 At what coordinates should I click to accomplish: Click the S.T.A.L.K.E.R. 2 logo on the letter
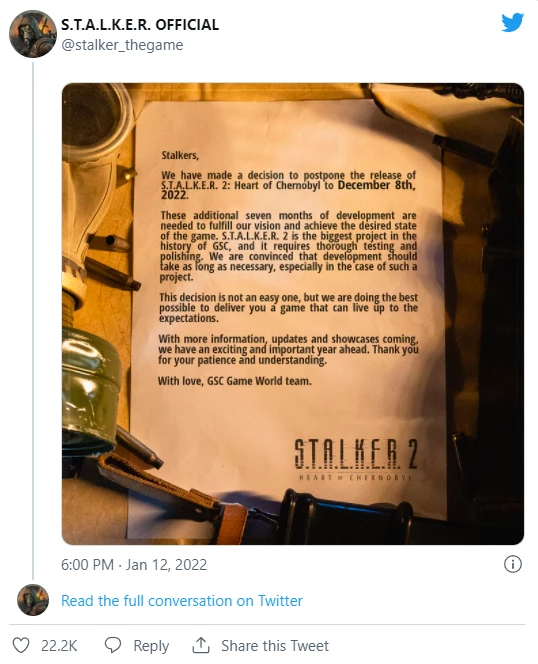point(355,459)
